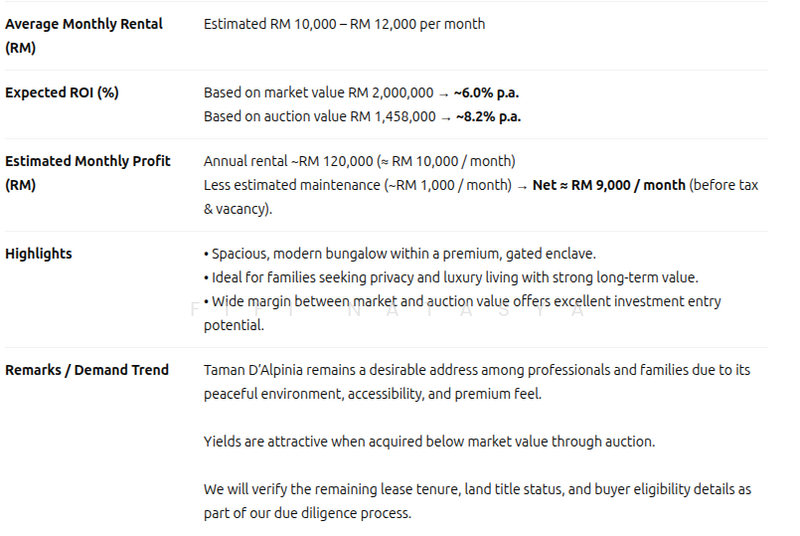Click the estimated RM 10,000 – RM 12,000 rental text
The width and height of the screenshot is (800, 536).
coord(344,23)
